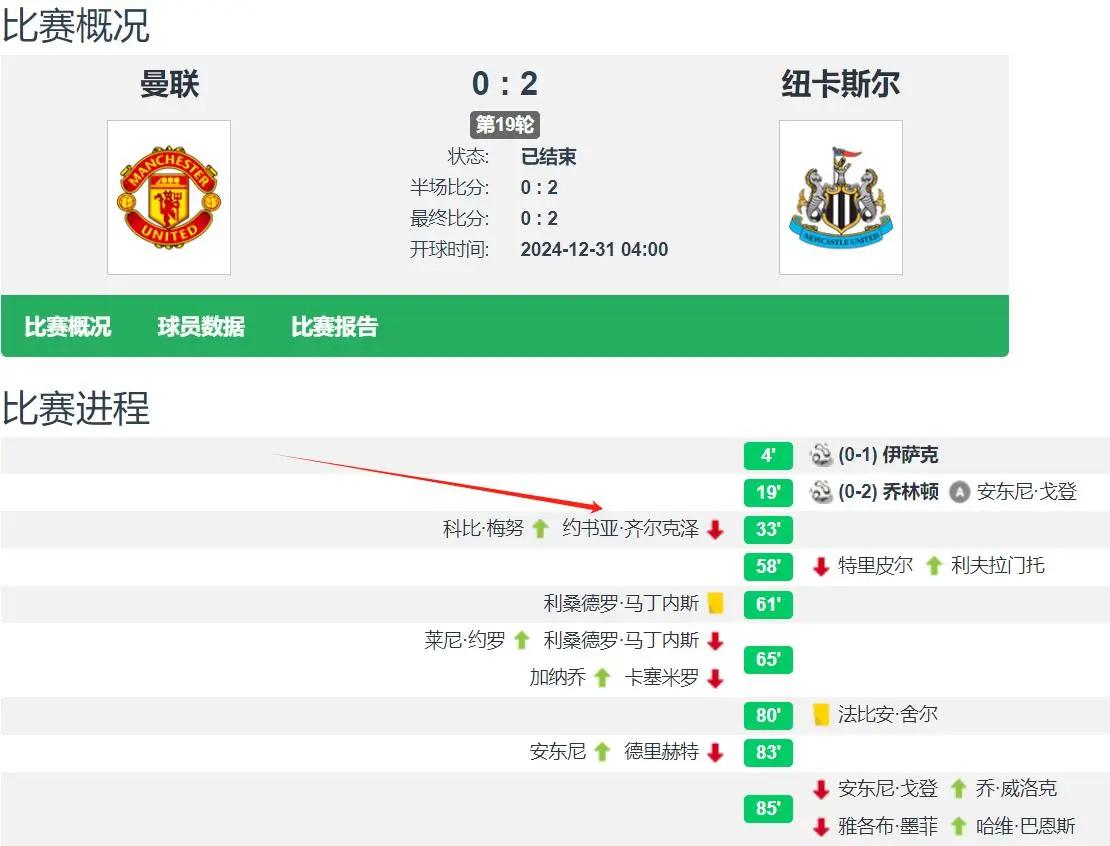This screenshot has height=846, width=1110.
Task: Switch to the 球员数据 tab
Action: (x=201, y=327)
